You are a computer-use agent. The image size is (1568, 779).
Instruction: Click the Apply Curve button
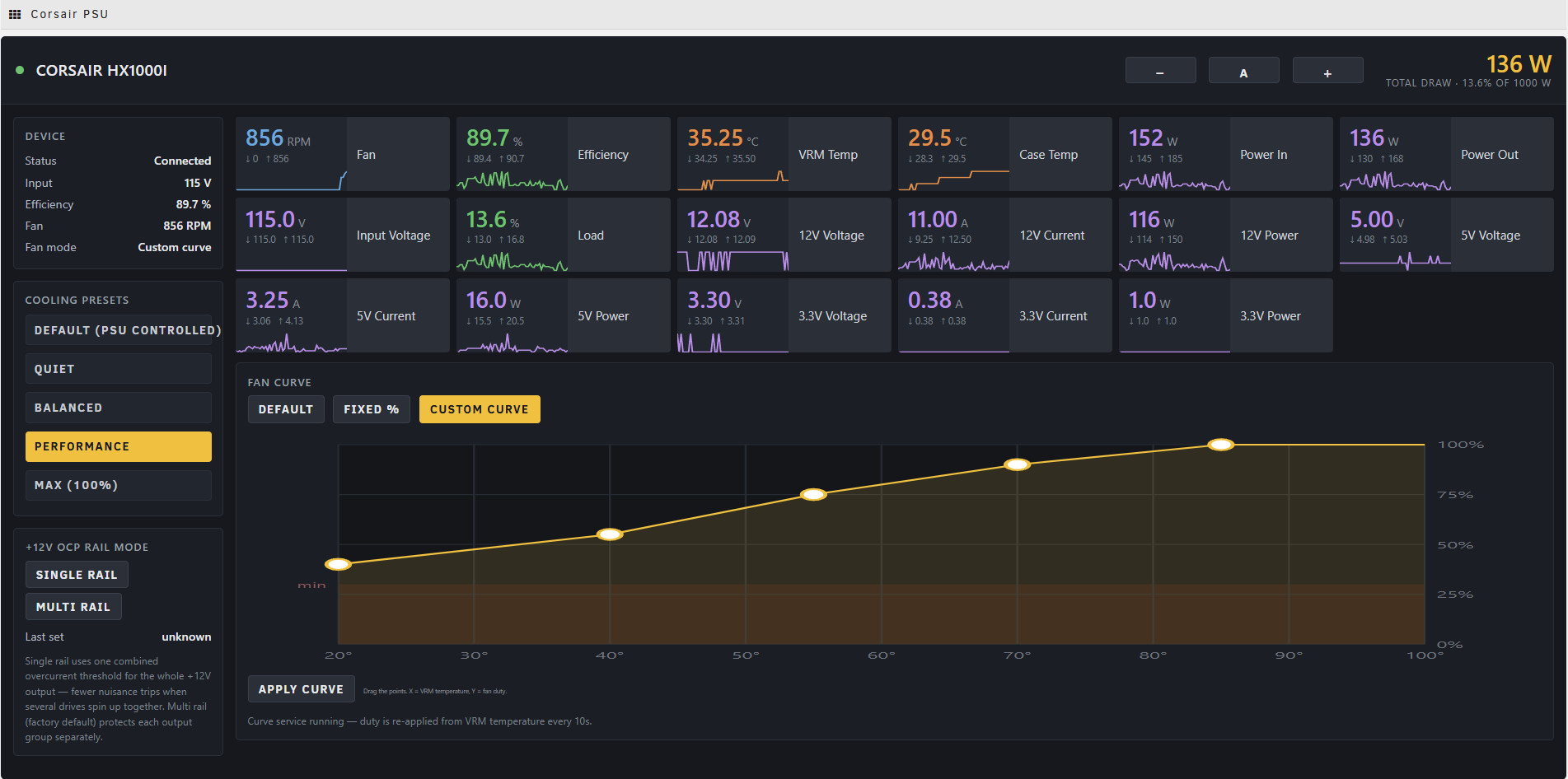301,689
